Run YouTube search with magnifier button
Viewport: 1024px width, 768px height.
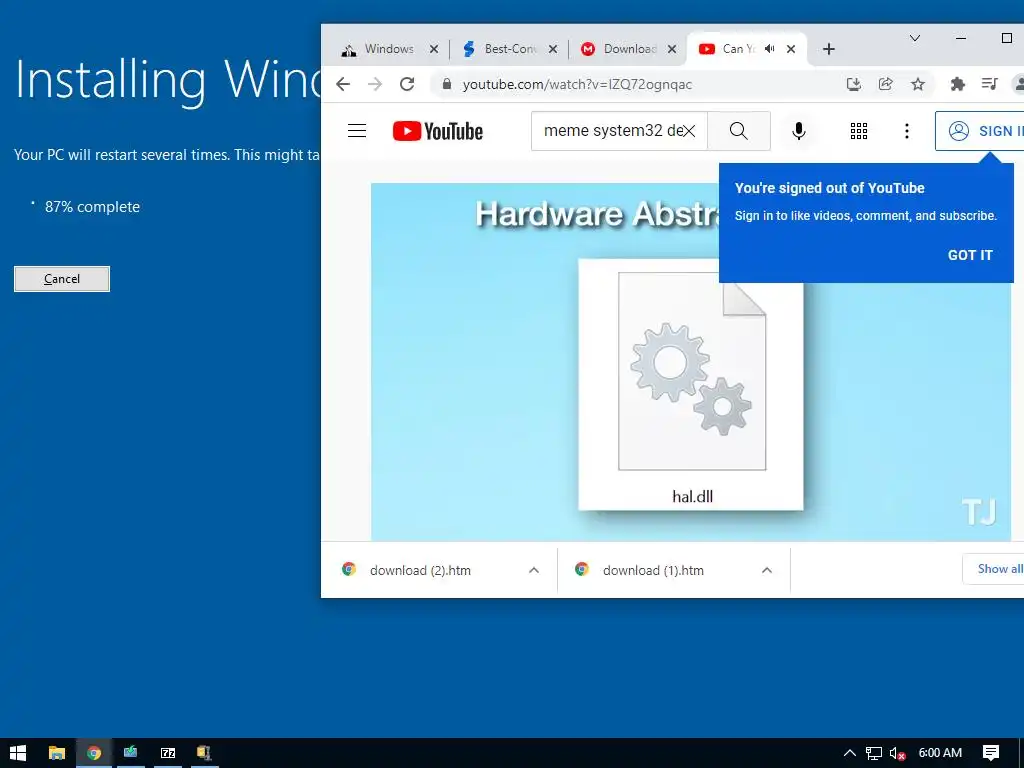[739, 131]
